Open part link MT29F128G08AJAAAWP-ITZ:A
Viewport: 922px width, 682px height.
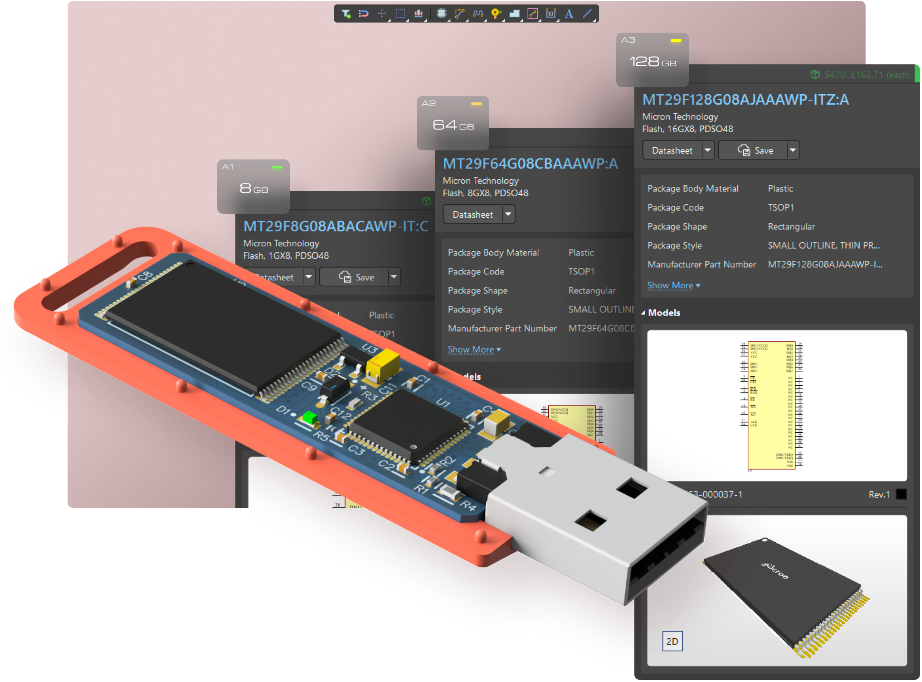[746, 100]
